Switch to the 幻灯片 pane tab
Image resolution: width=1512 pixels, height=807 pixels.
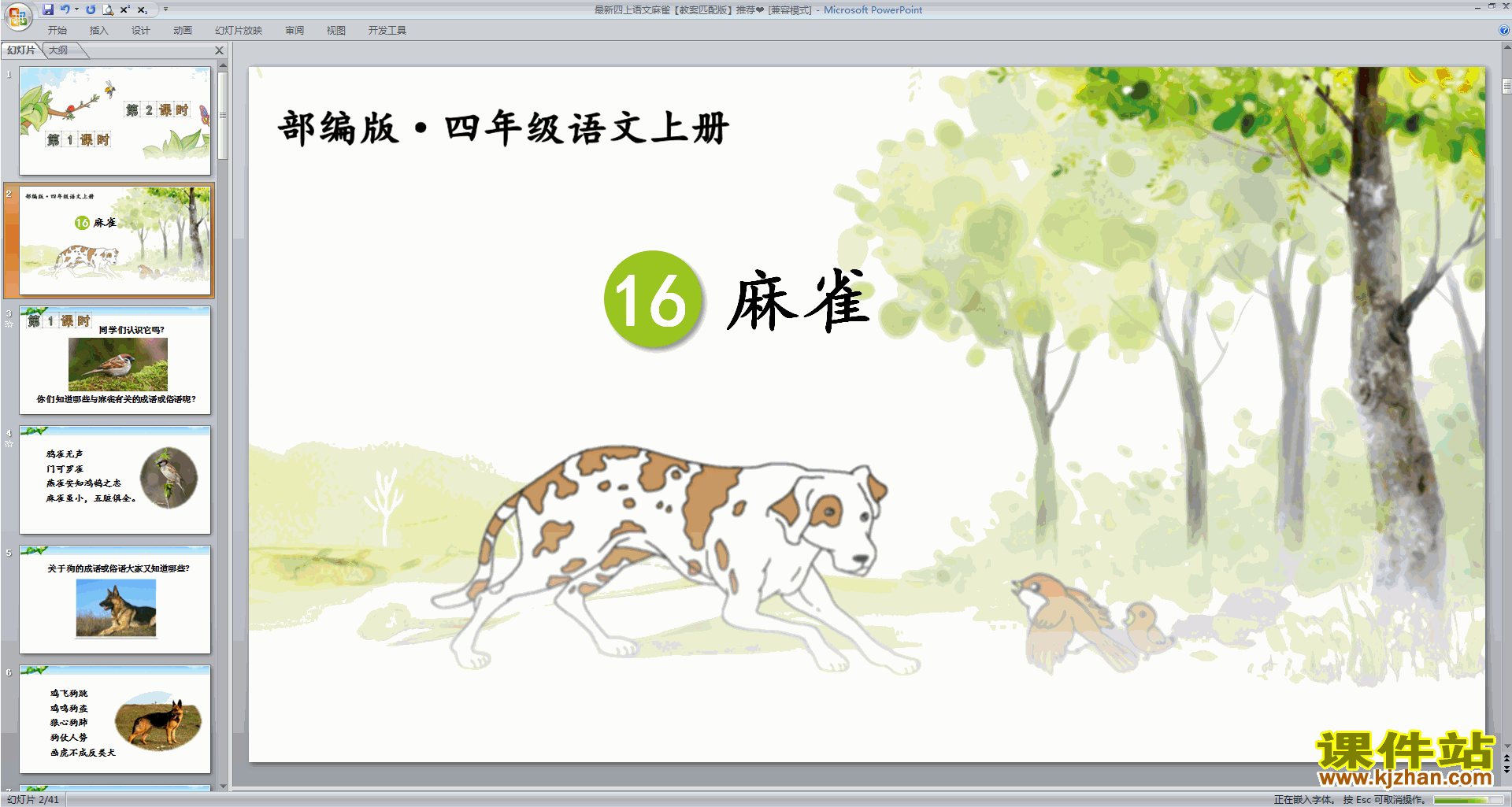pyautogui.click(x=21, y=50)
